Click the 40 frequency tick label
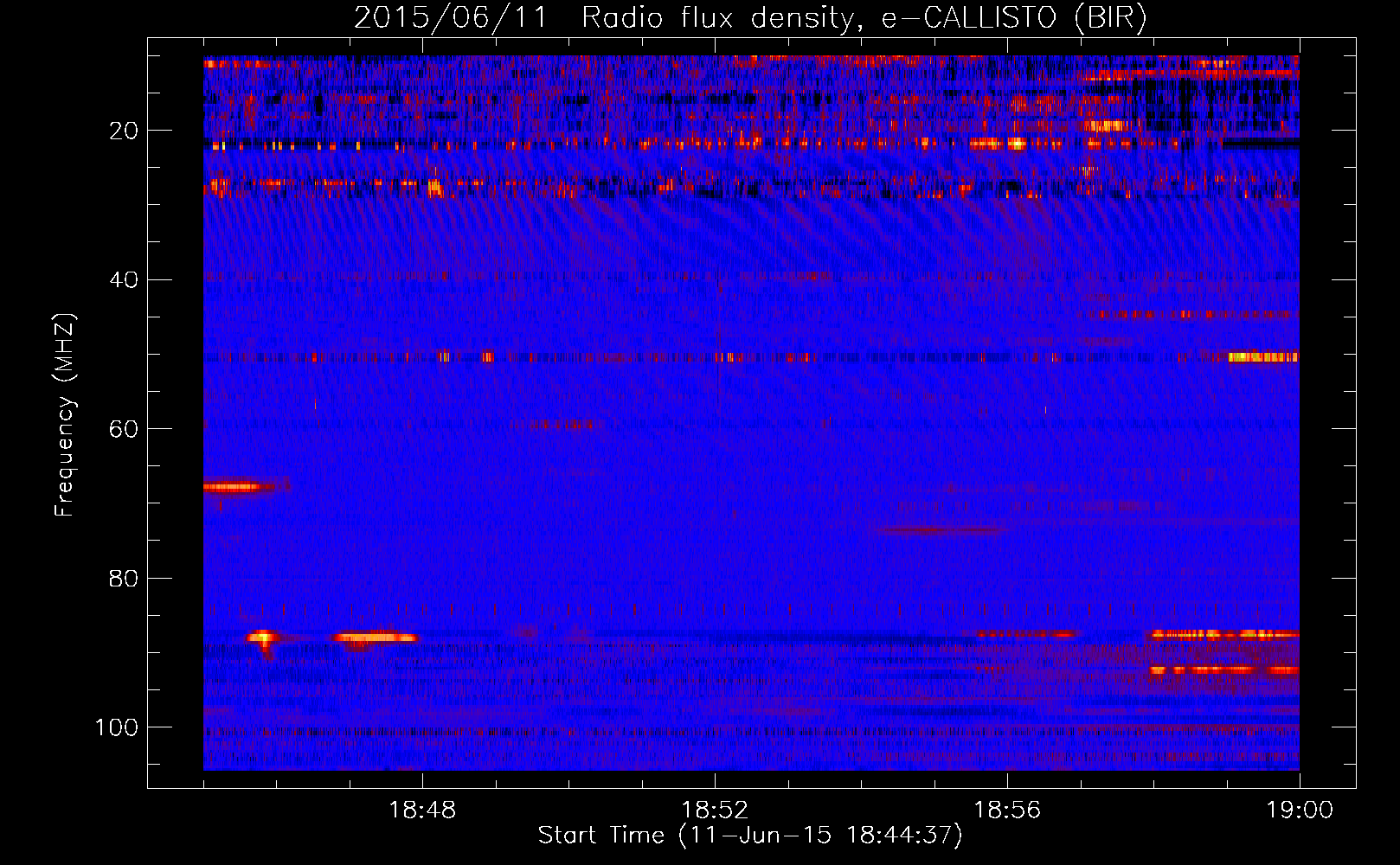The image size is (1400, 865). (x=124, y=280)
